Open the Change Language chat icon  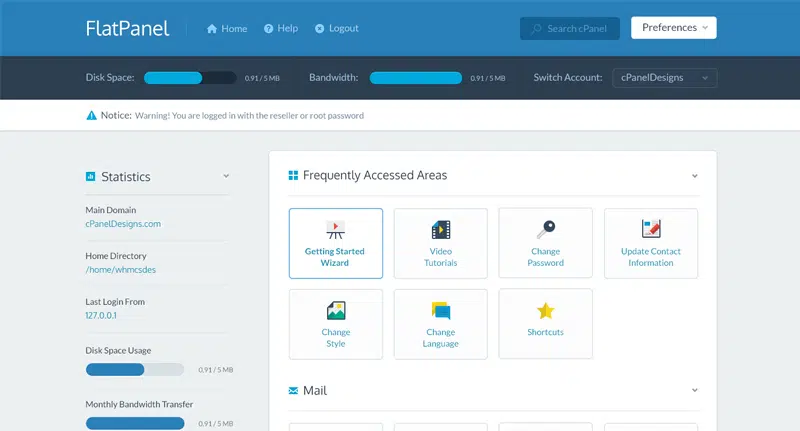coord(441,310)
